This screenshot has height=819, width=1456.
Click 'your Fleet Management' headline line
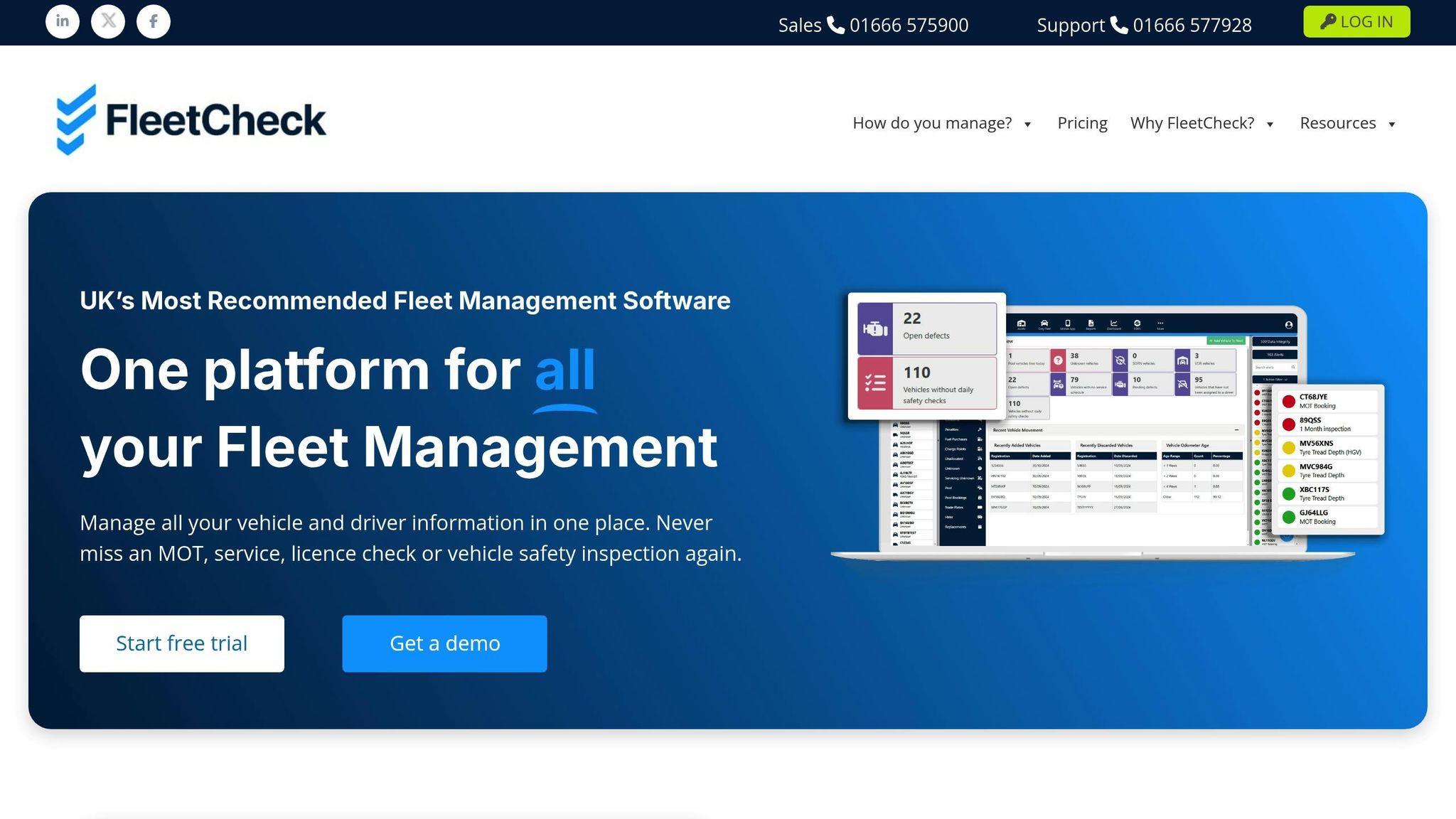point(399,448)
